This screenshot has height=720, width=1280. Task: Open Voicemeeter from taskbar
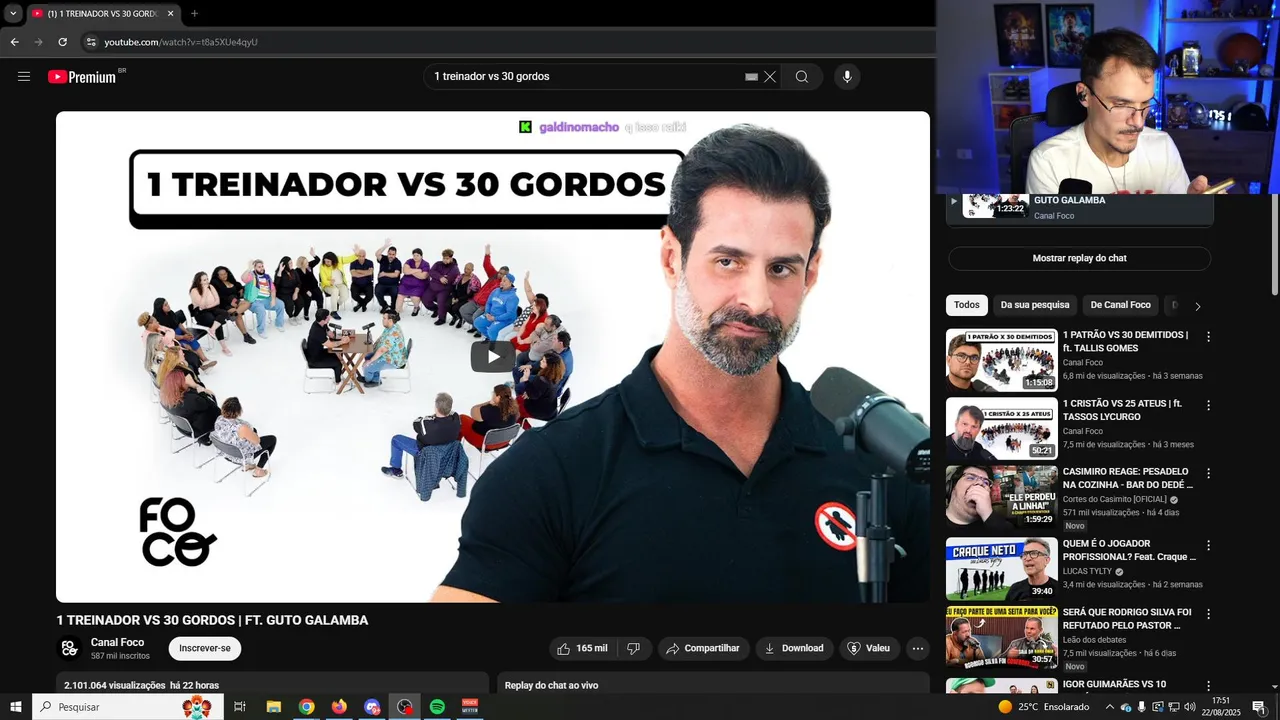point(470,707)
